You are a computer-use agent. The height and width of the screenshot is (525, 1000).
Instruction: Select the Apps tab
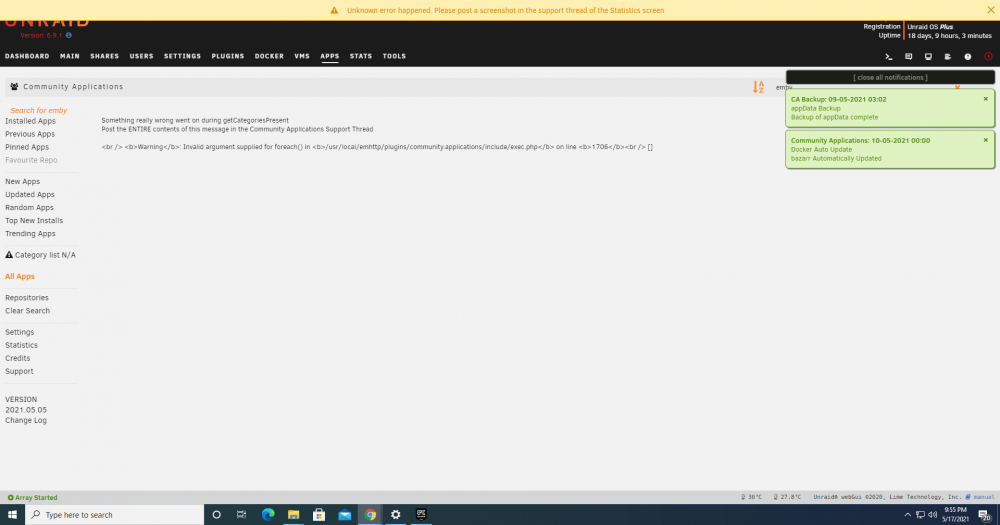click(x=330, y=56)
